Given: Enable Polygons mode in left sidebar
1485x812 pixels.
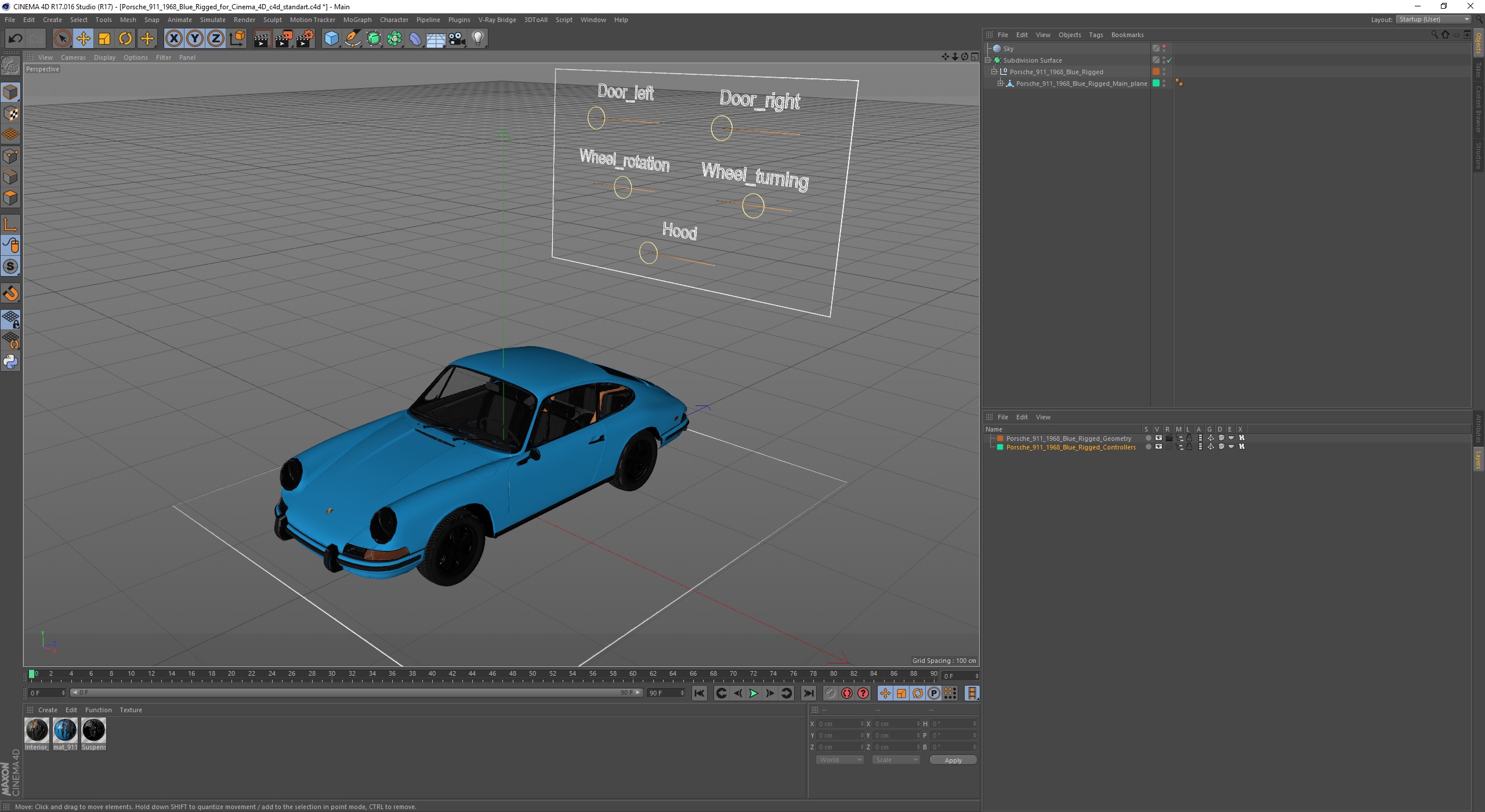Looking at the screenshot, I should coord(10,198).
